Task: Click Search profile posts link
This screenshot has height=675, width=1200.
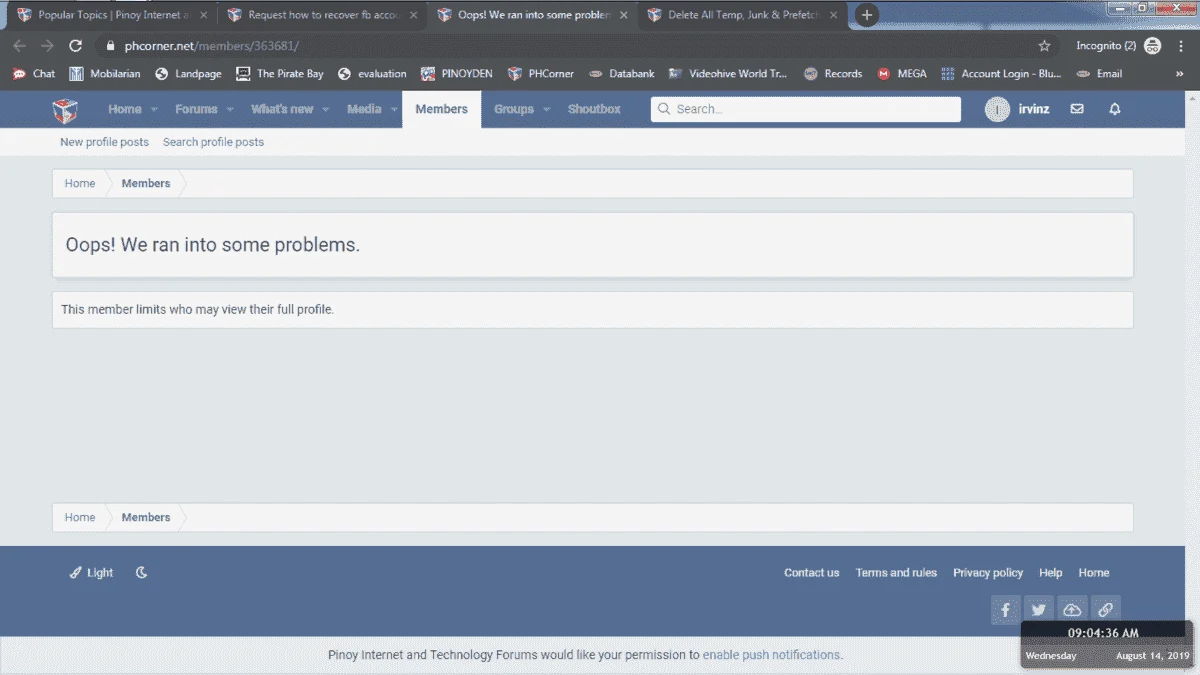Action: coord(213,142)
